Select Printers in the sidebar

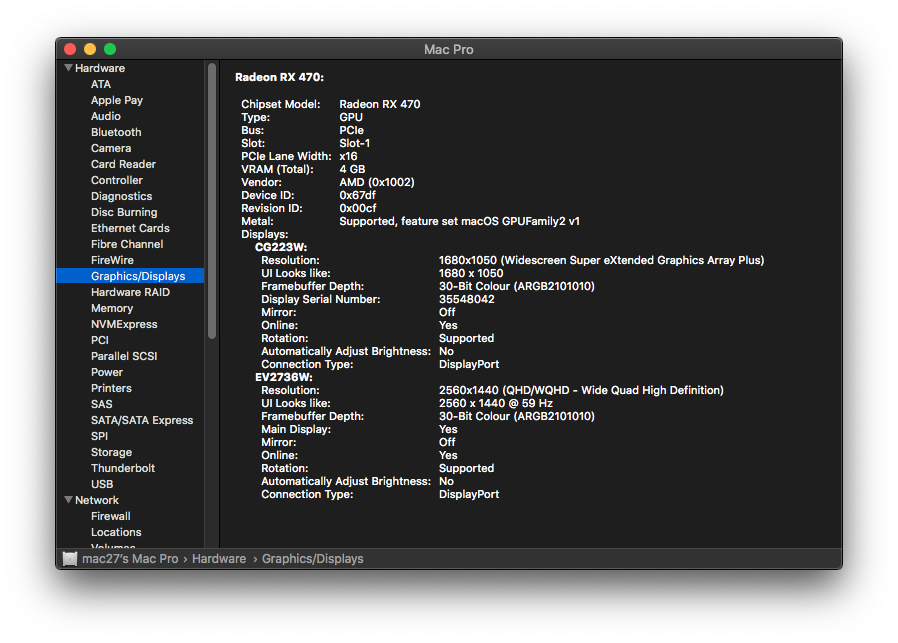(111, 389)
